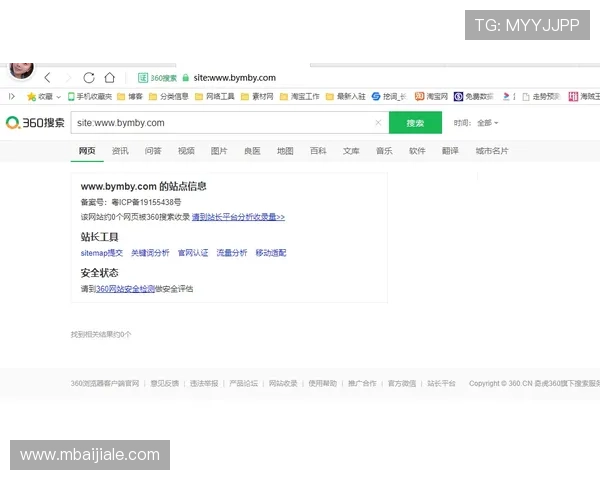Image resolution: width=600 pixels, height=480 pixels.
Task: Open footer link 意见反馈
Action: click(165, 384)
